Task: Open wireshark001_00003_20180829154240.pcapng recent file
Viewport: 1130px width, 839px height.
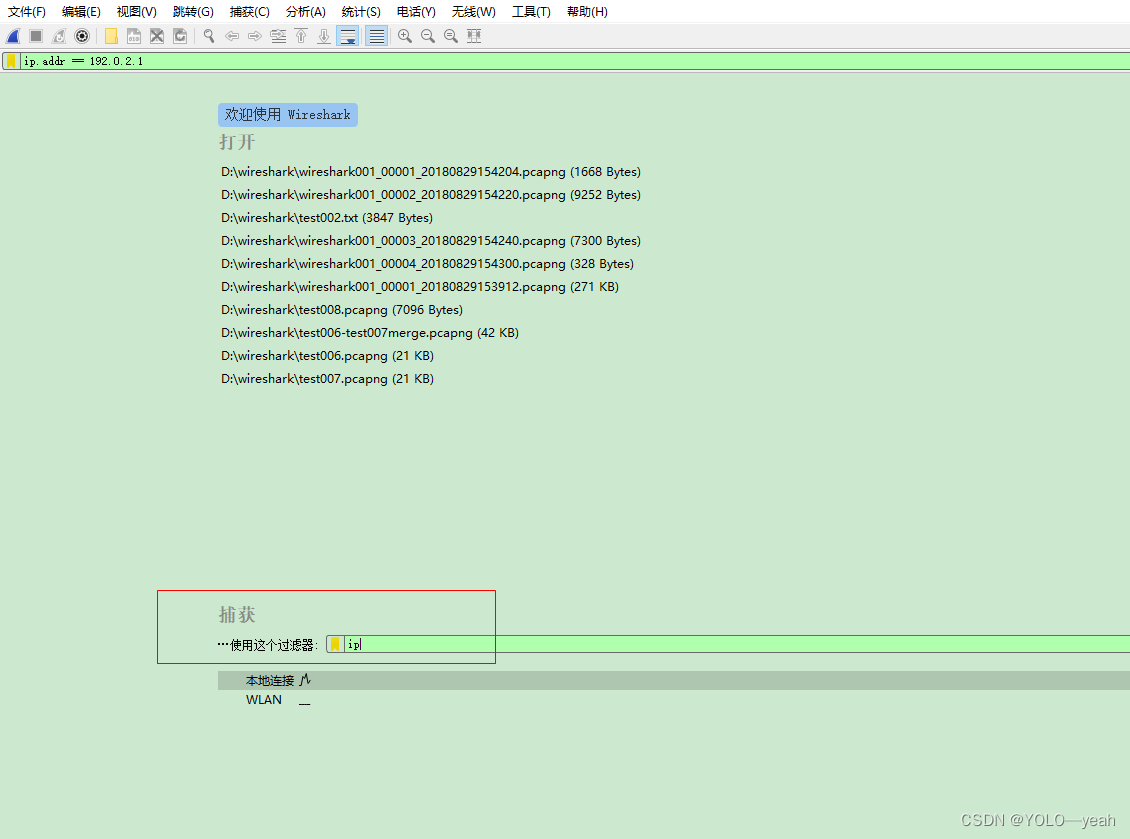Action: [431, 241]
